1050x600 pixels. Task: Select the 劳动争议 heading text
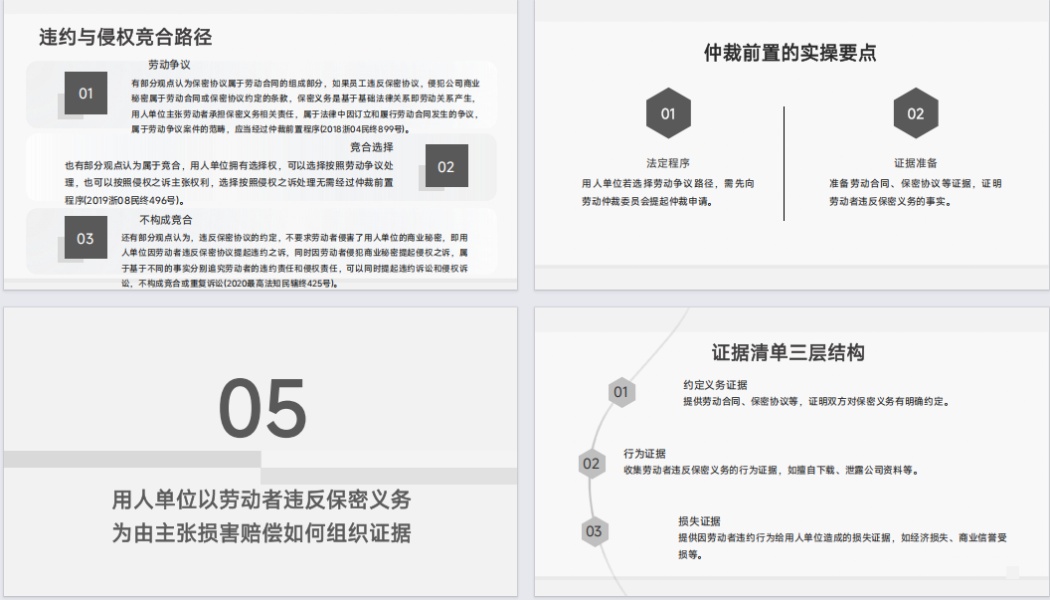click(x=170, y=64)
